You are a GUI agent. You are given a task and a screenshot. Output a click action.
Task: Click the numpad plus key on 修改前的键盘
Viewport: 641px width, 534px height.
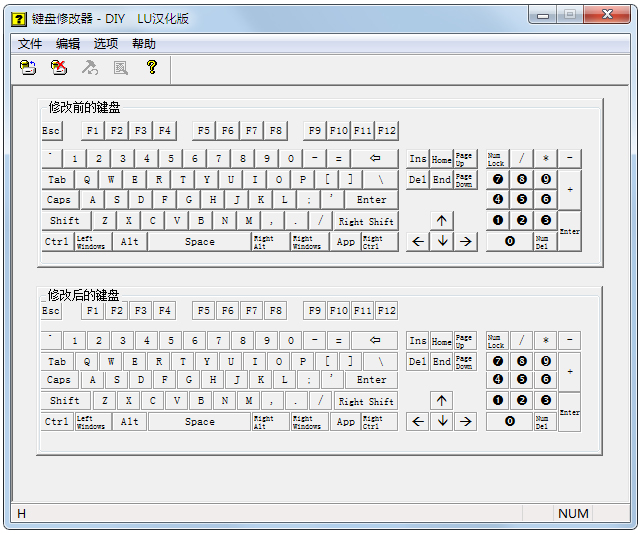(570, 190)
